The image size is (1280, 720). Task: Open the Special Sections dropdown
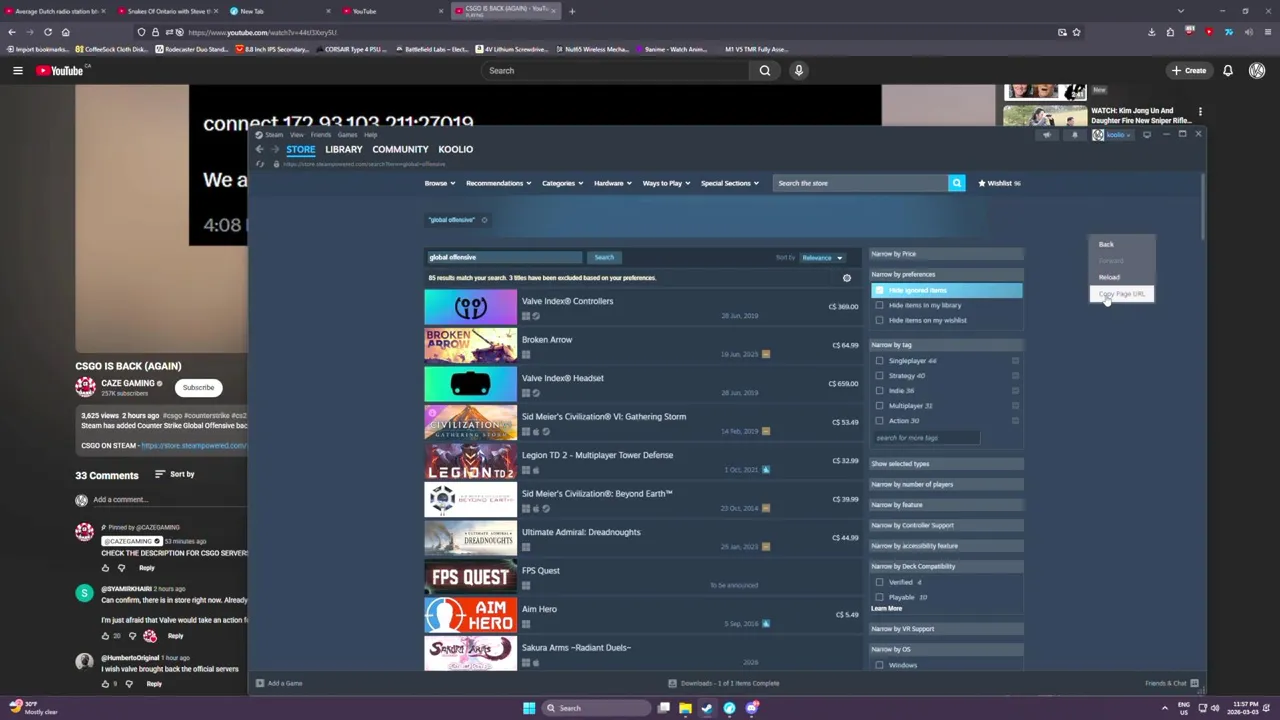click(x=729, y=183)
